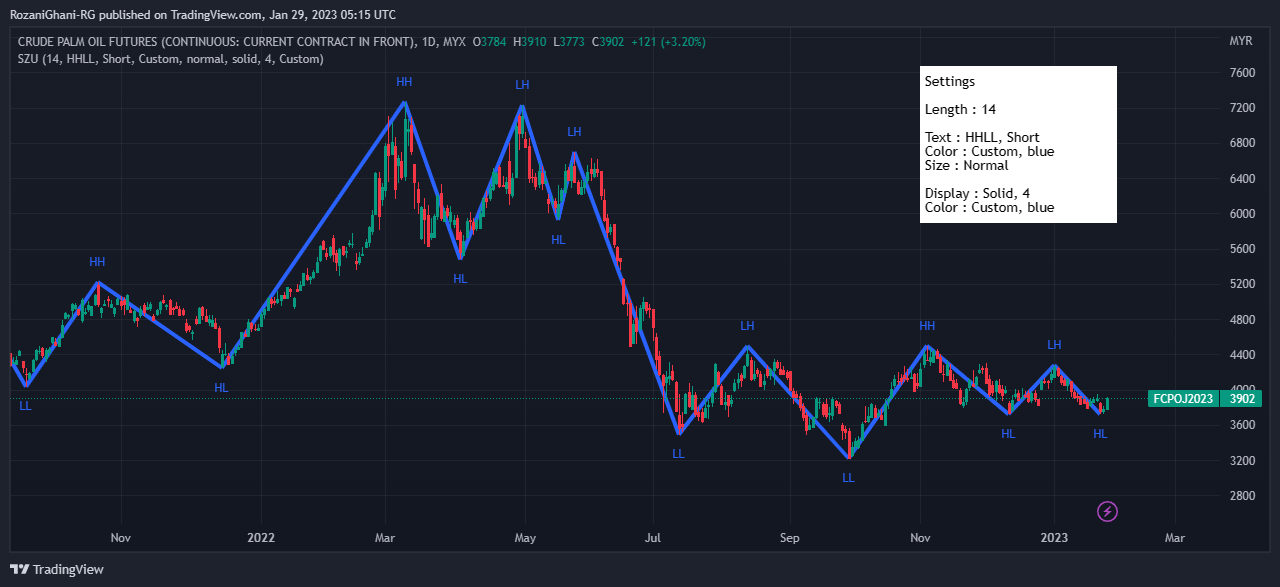Select the SZU indicator legend line

pos(171,59)
